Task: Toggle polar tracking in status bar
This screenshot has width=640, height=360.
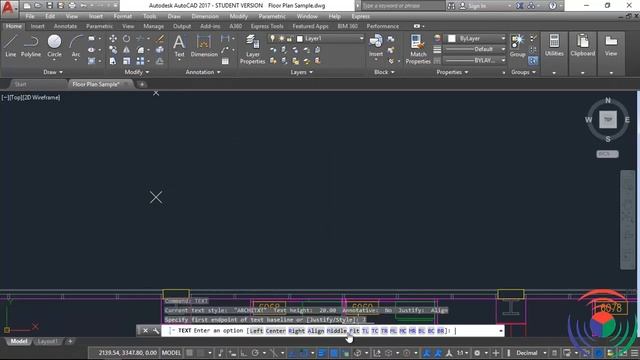Action: click(x=256, y=353)
